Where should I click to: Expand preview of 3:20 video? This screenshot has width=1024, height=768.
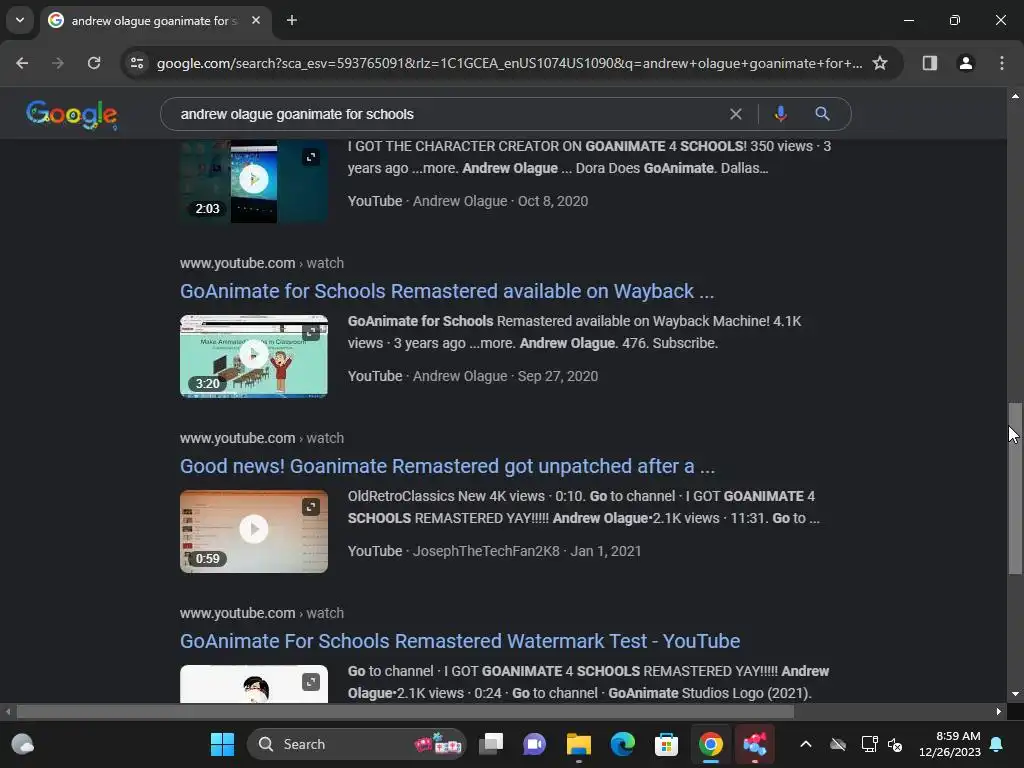pyautogui.click(x=311, y=332)
